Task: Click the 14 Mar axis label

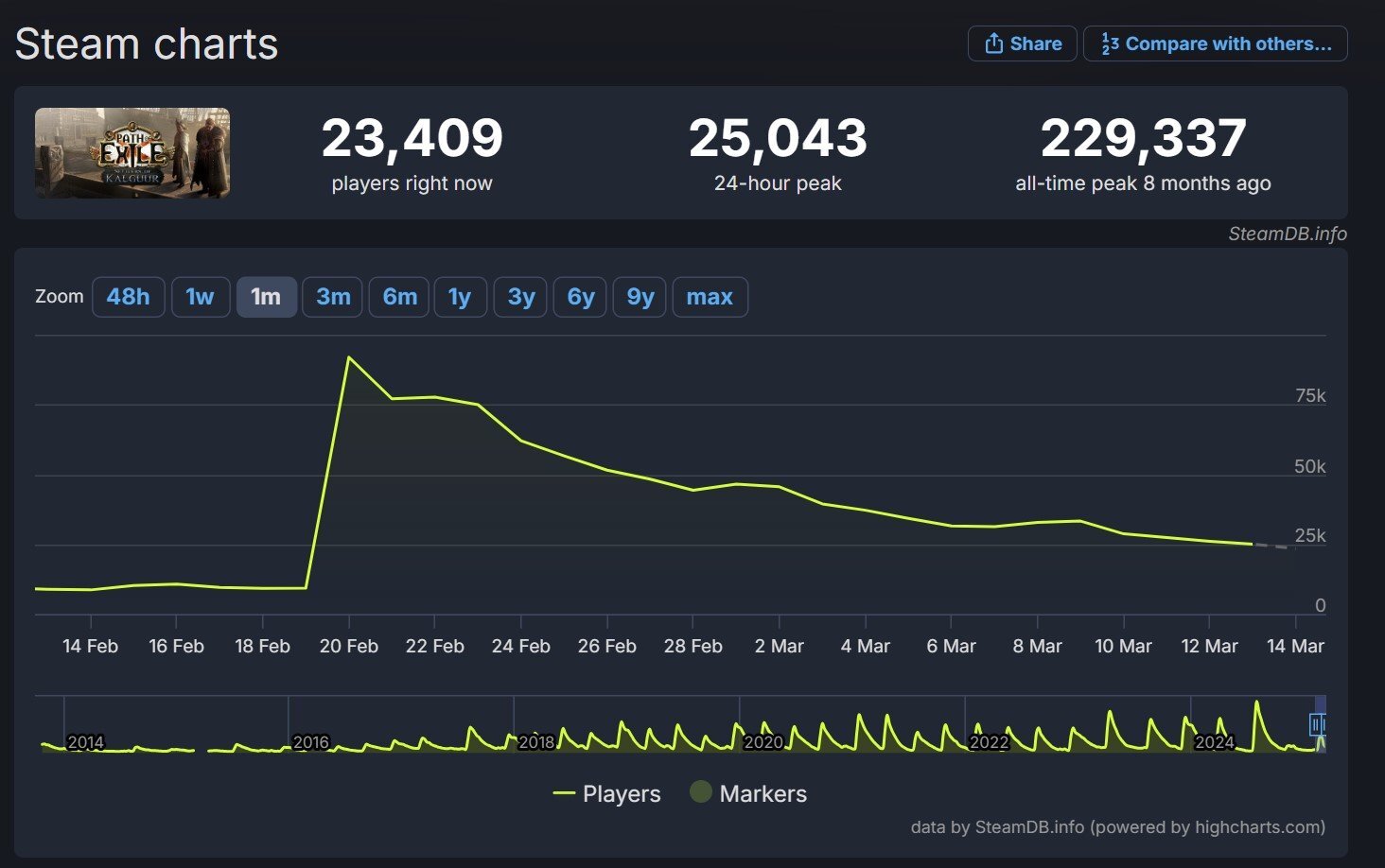Action: coord(1295,646)
